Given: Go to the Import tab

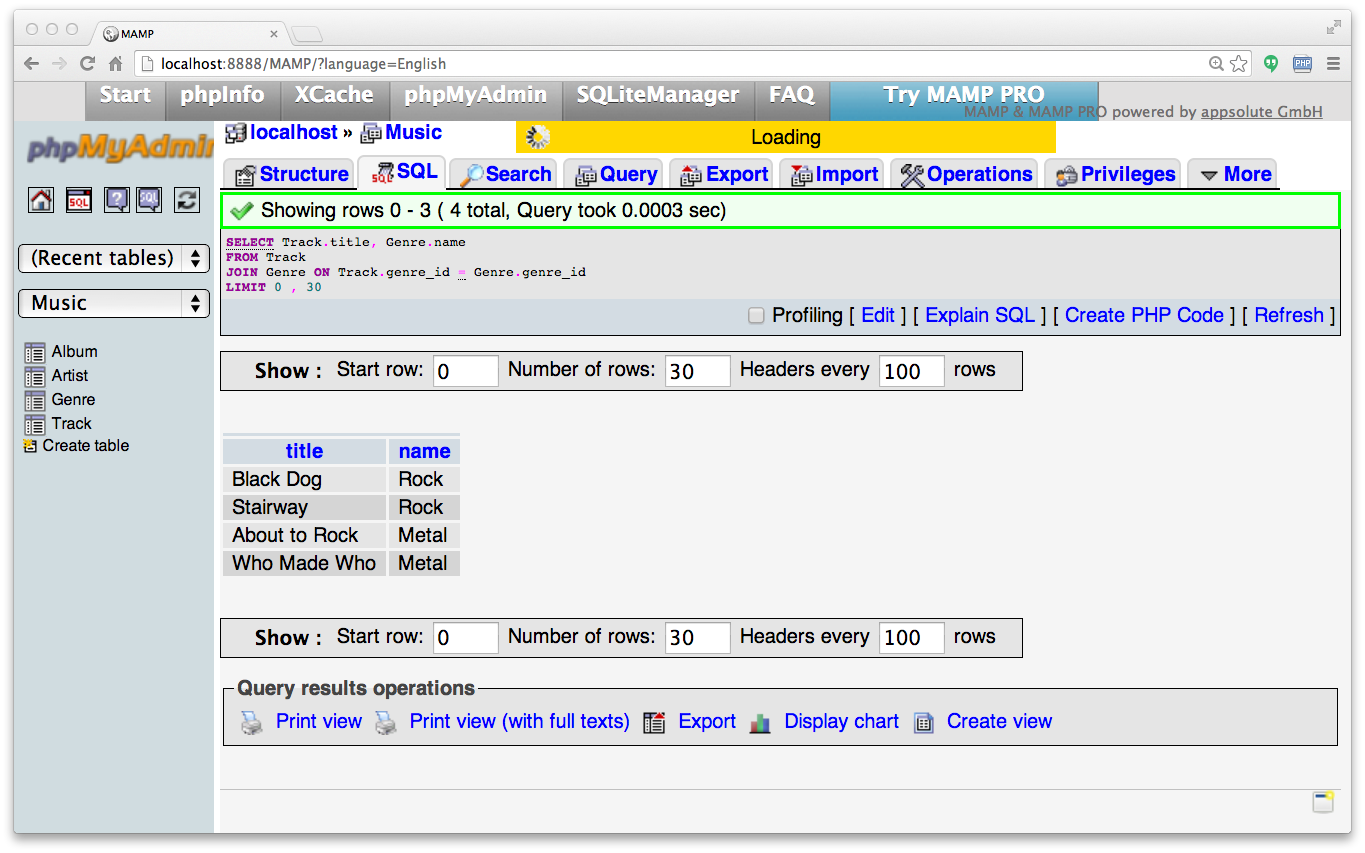Looking at the screenshot, I should tap(834, 174).
